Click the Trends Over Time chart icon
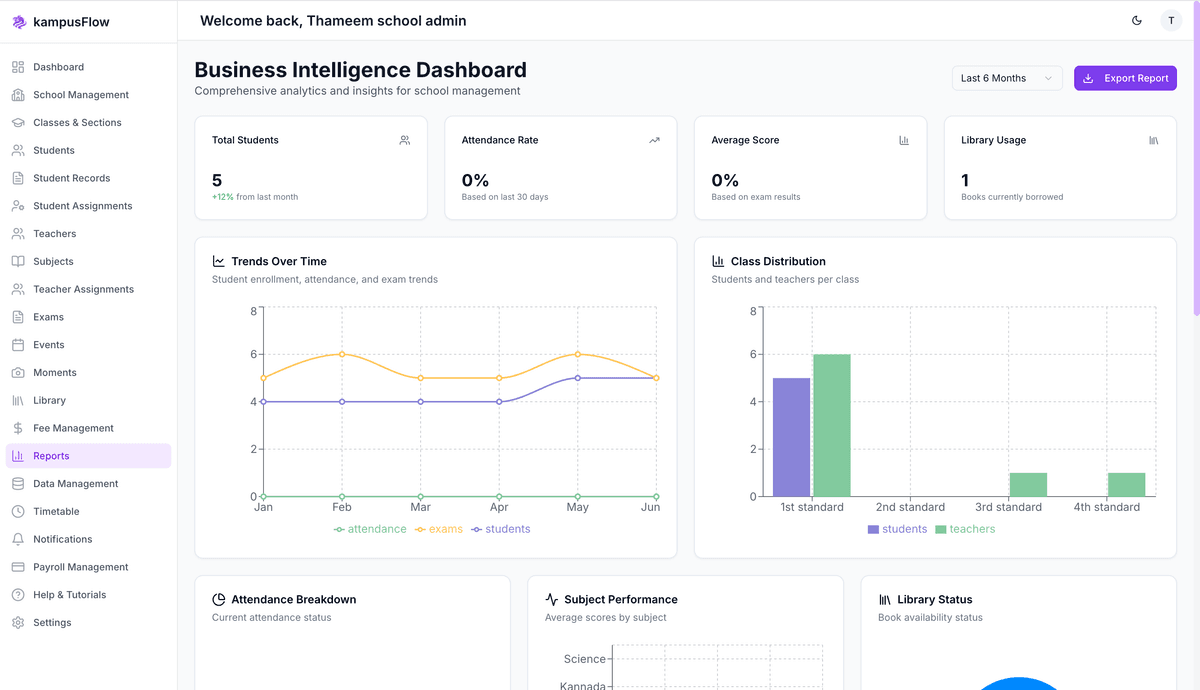1200x690 pixels. point(219,260)
